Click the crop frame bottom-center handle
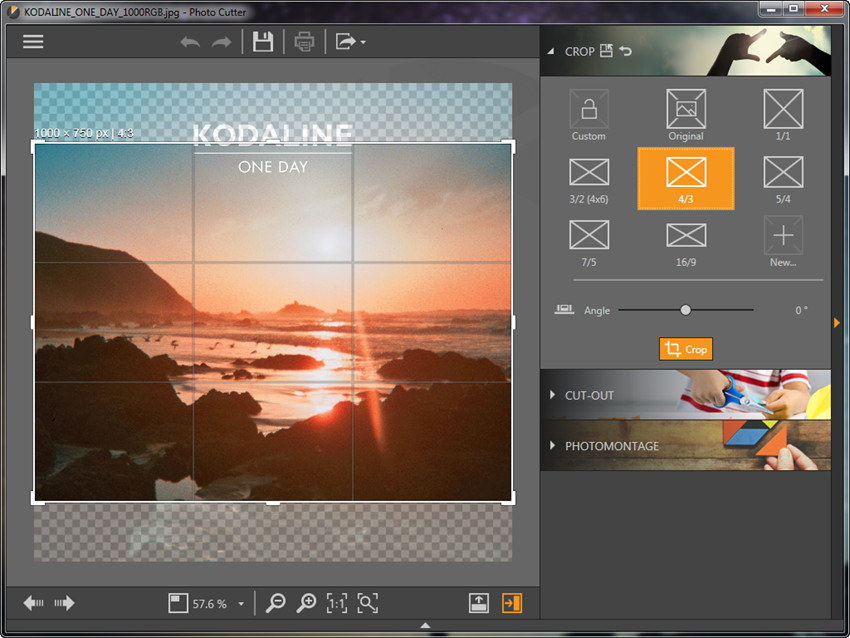 273,503
